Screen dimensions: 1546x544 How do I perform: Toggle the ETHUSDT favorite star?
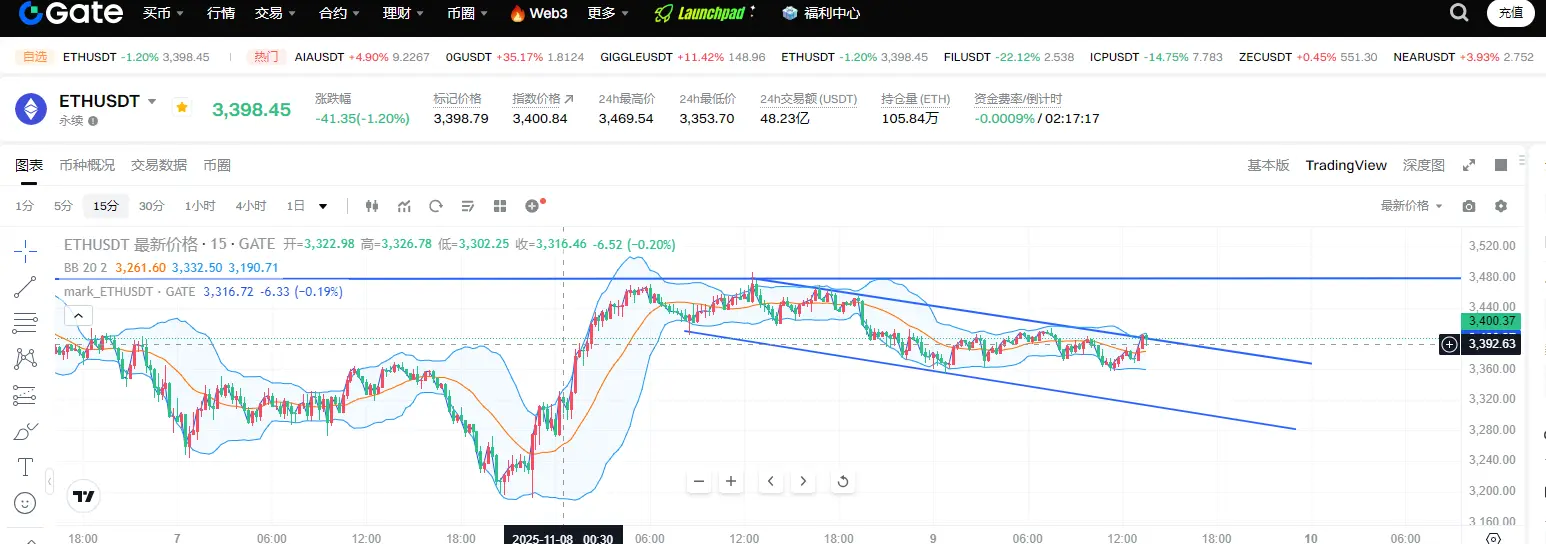181,105
